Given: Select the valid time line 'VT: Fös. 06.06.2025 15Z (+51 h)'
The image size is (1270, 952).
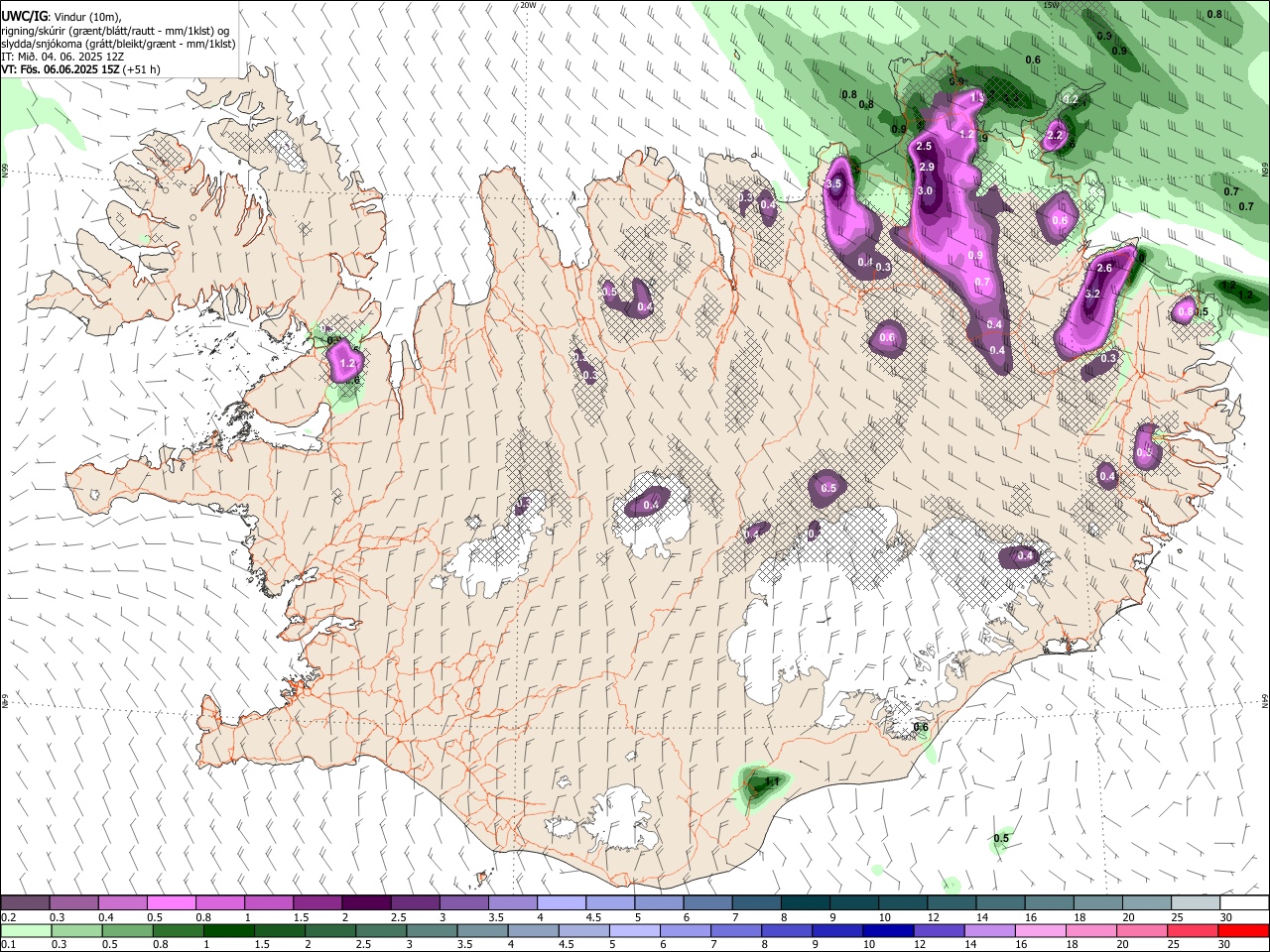Looking at the screenshot, I should pos(80,69).
